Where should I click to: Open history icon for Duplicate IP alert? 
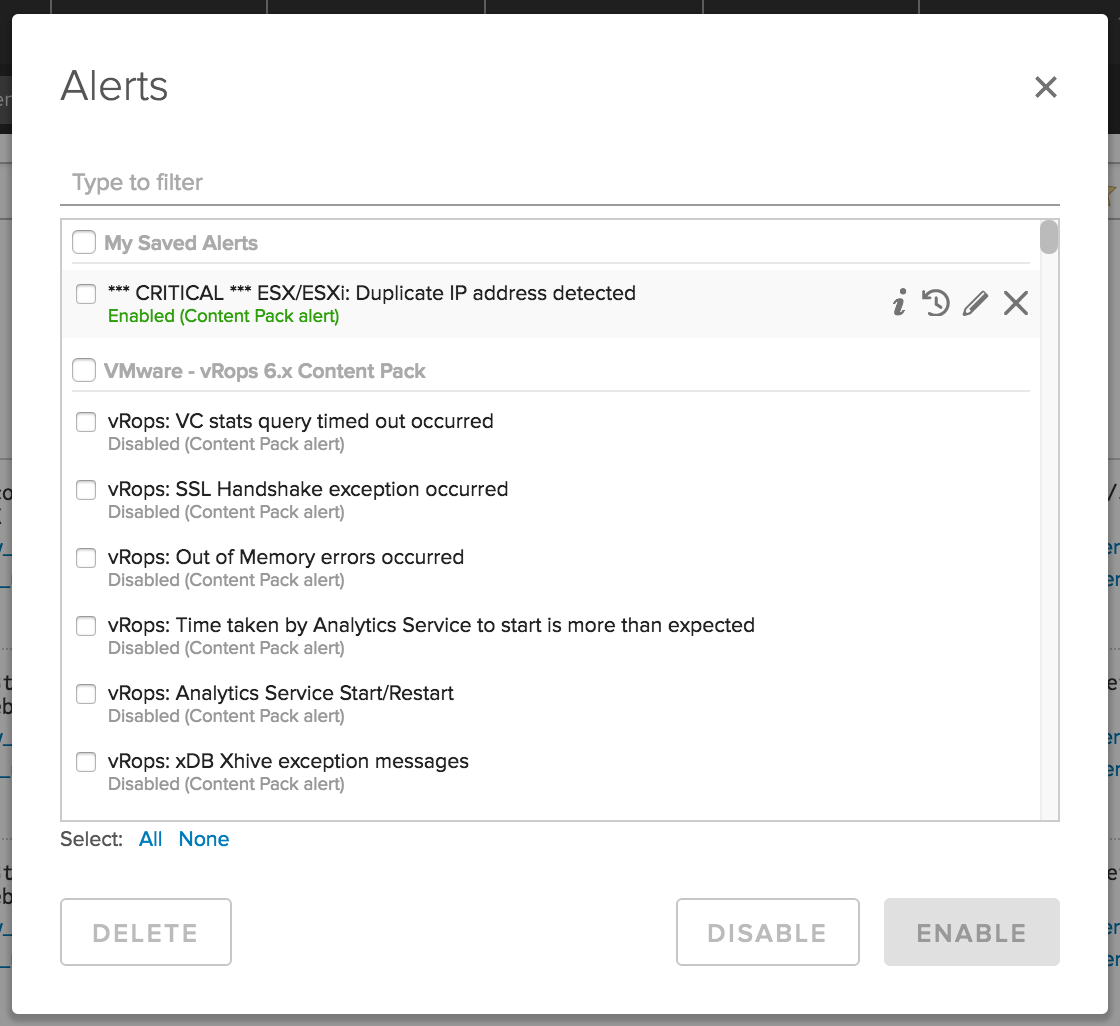click(936, 303)
